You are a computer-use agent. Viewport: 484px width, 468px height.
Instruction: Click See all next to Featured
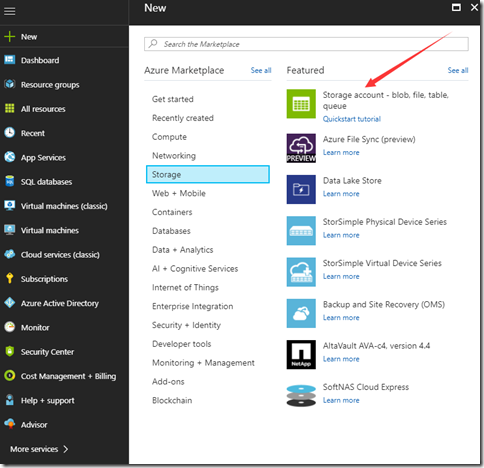(458, 70)
